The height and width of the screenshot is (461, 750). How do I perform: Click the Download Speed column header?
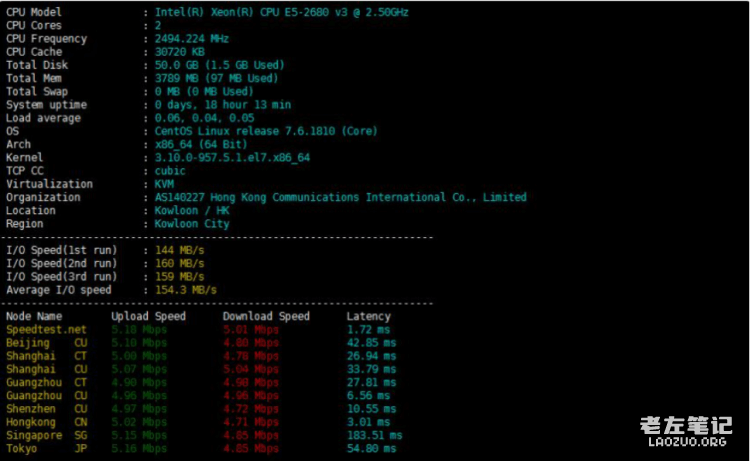(x=266, y=316)
